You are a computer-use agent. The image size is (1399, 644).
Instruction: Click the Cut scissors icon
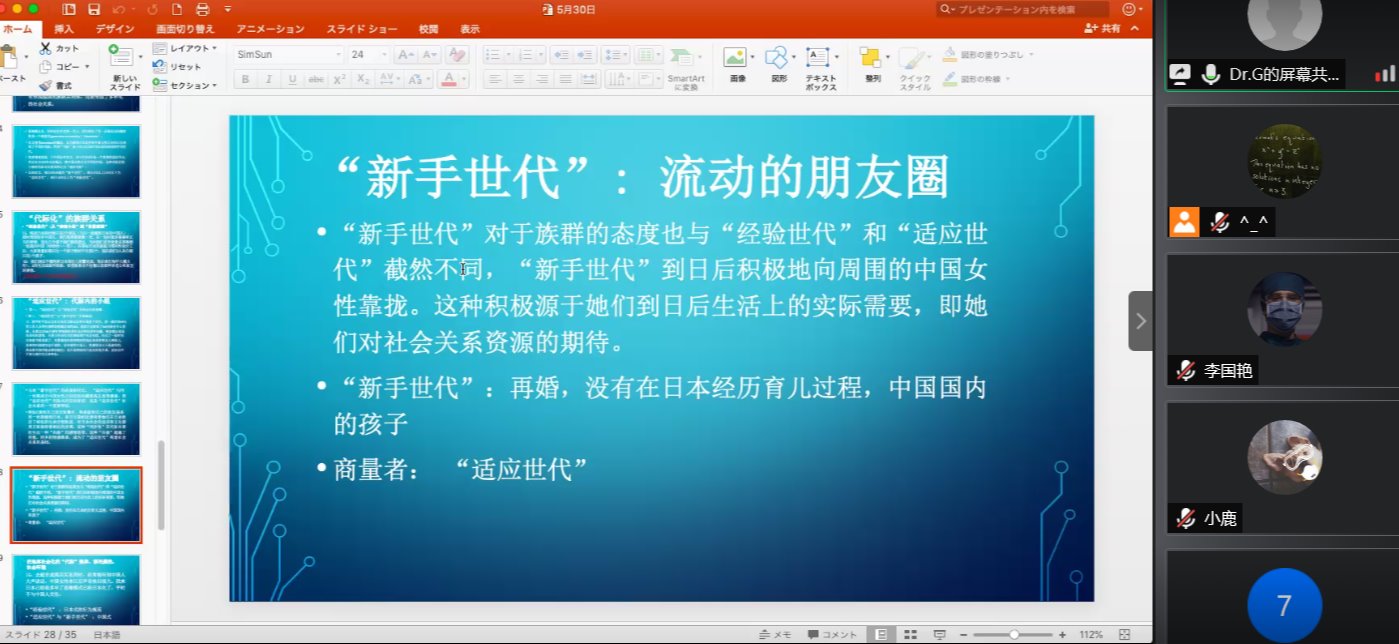coord(46,48)
